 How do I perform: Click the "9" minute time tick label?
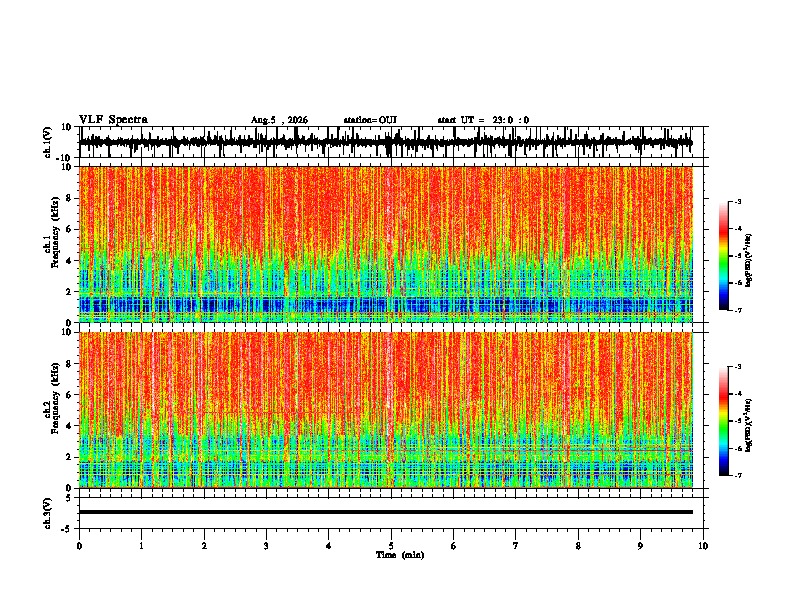[x=640, y=546]
